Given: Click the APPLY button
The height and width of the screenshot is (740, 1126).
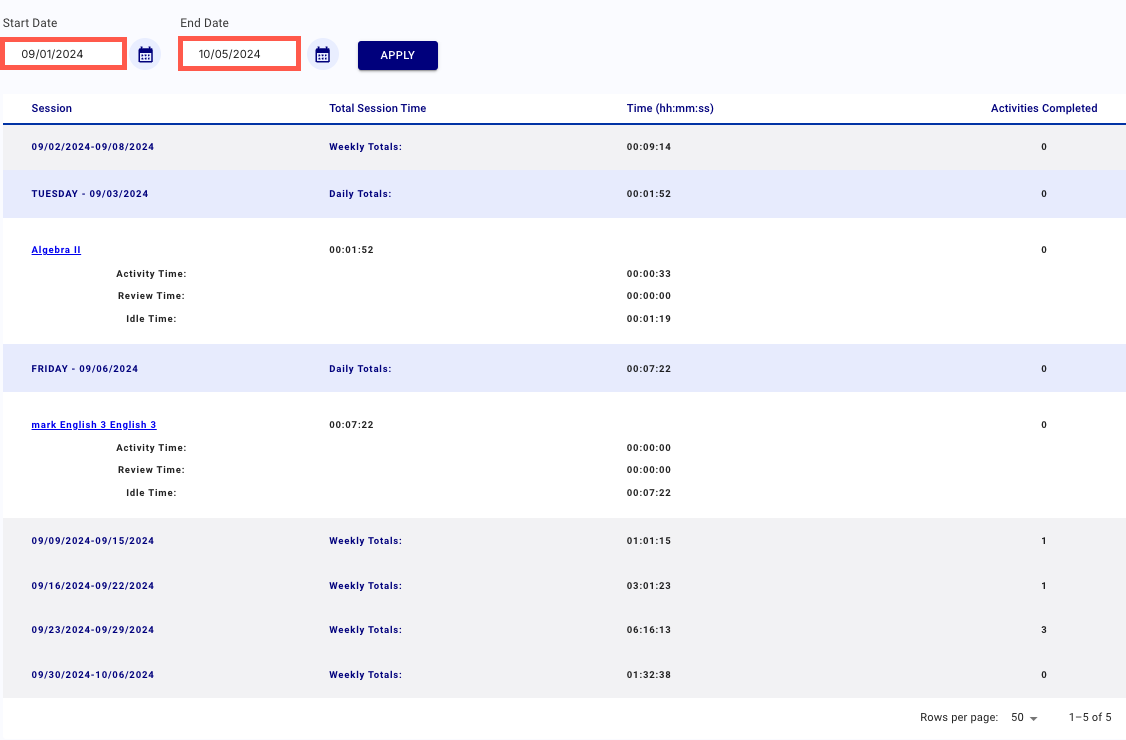Looking at the screenshot, I should coord(397,56).
